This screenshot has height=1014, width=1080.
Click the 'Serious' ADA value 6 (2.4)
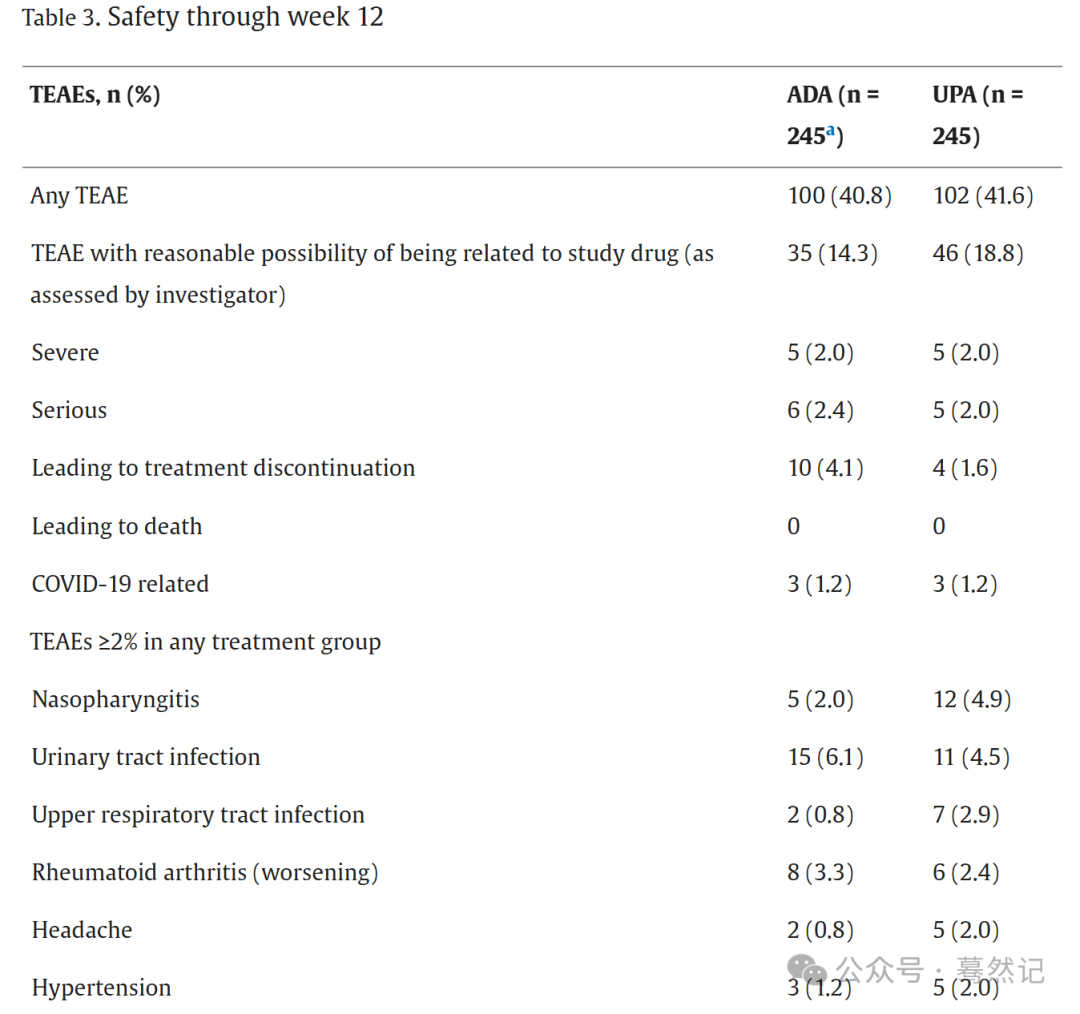(x=820, y=411)
